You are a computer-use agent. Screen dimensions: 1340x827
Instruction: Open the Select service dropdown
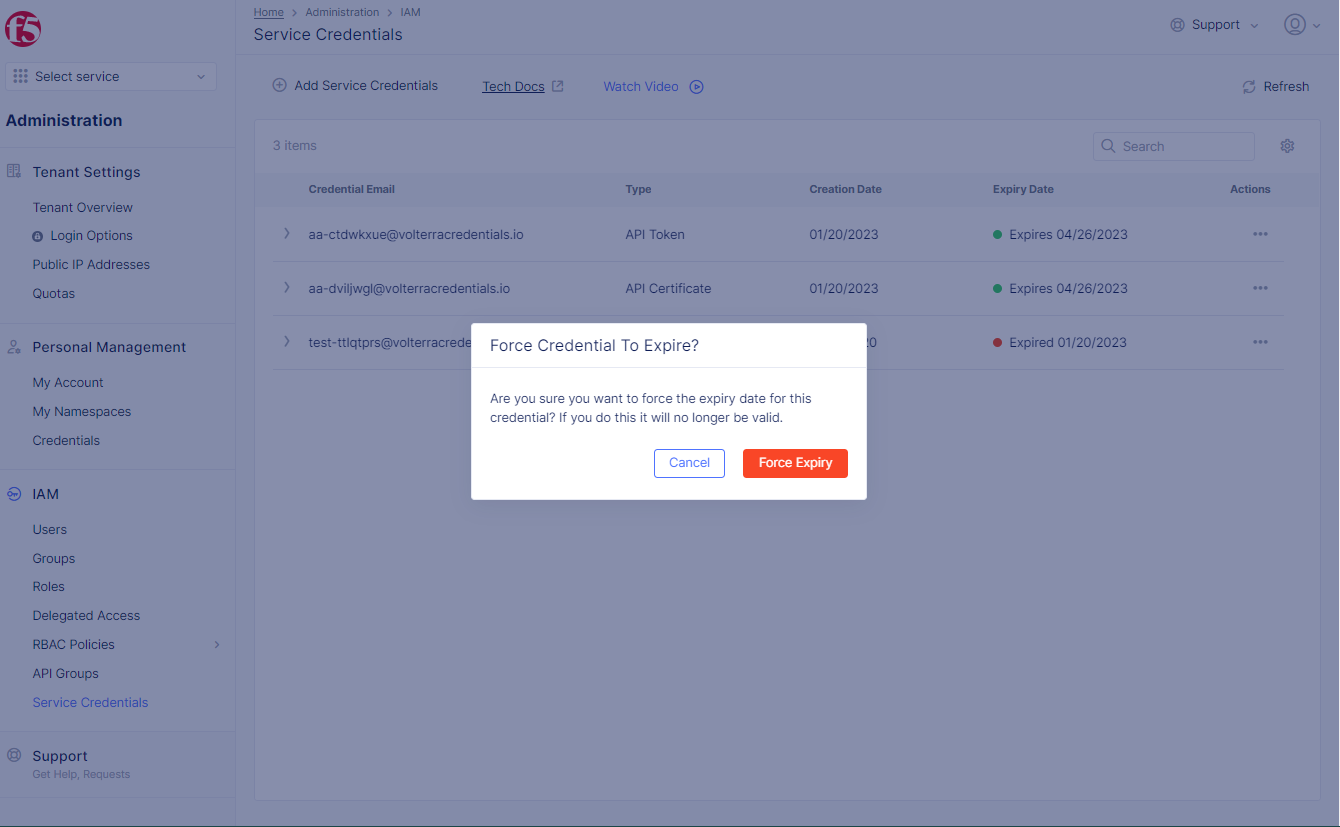[x=110, y=76]
